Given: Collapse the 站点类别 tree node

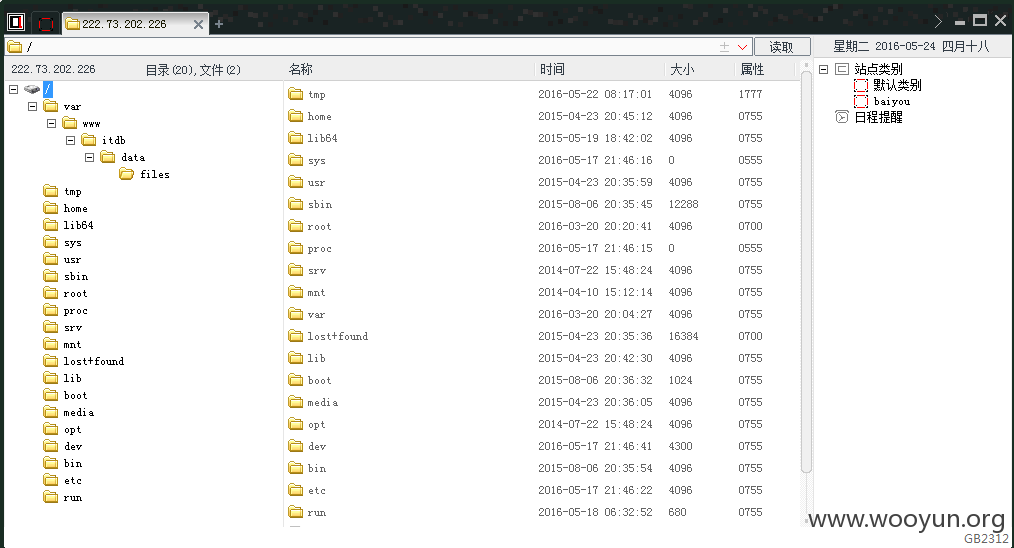Looking at the screenshot, I should point(823,69).
